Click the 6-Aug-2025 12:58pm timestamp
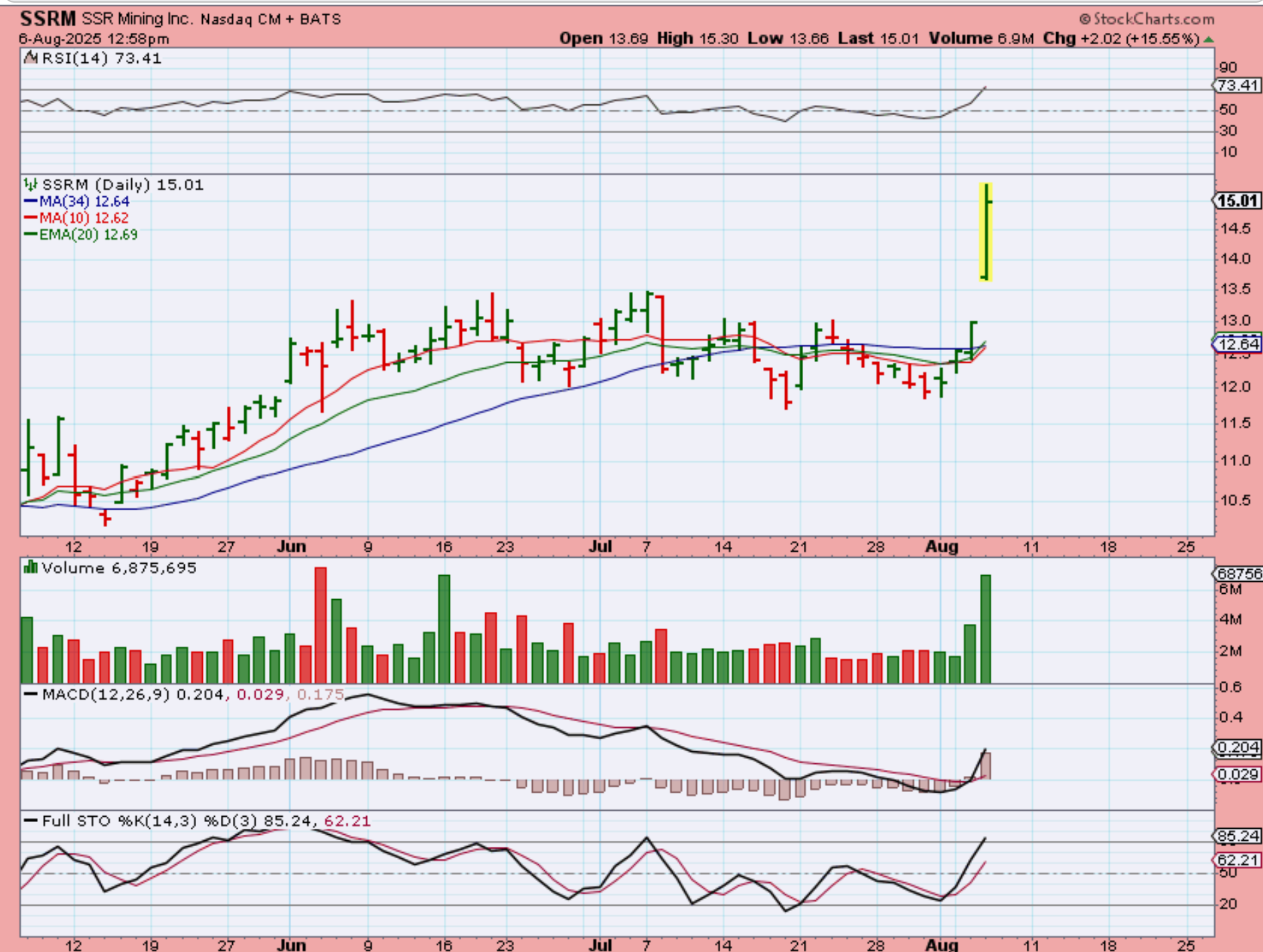Screen dimensions: 1263x952 point(94,39)
